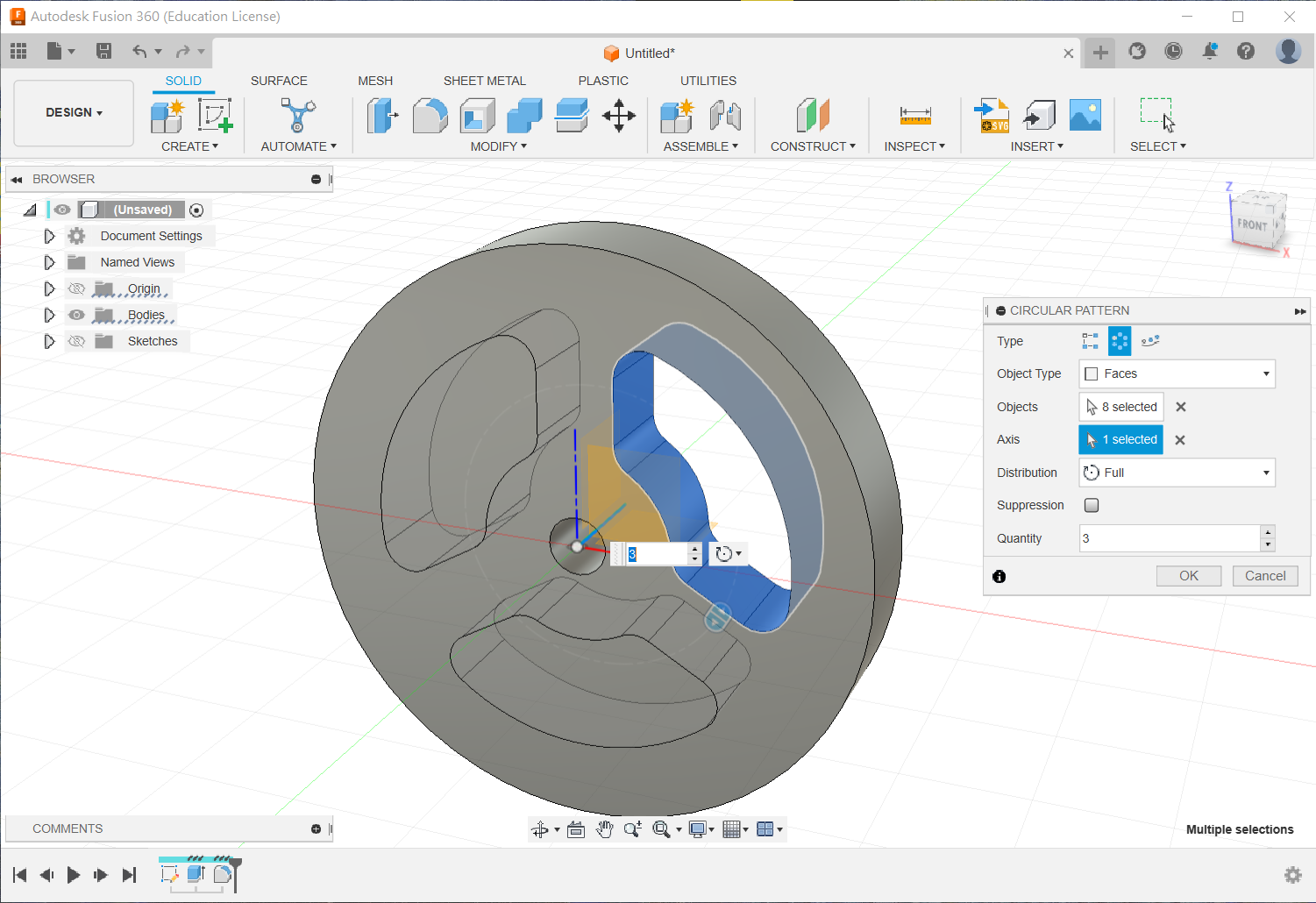Screen dimensions: 1316x903
Task: Toggle visibility of Bodies folder
Action: 77,315
